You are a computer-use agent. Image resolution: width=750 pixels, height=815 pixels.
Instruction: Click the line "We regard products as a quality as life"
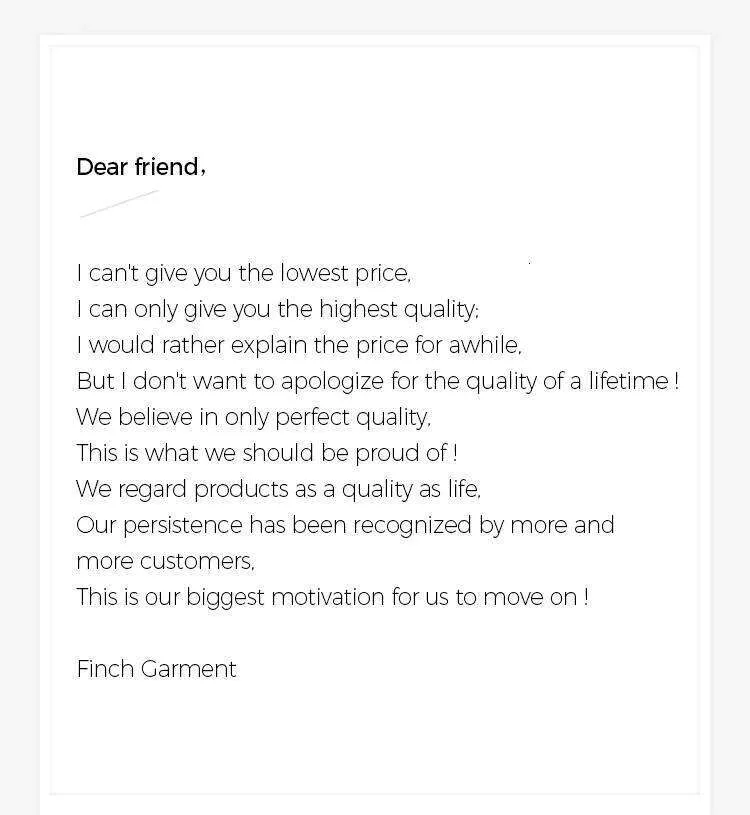tap(278, 489)
